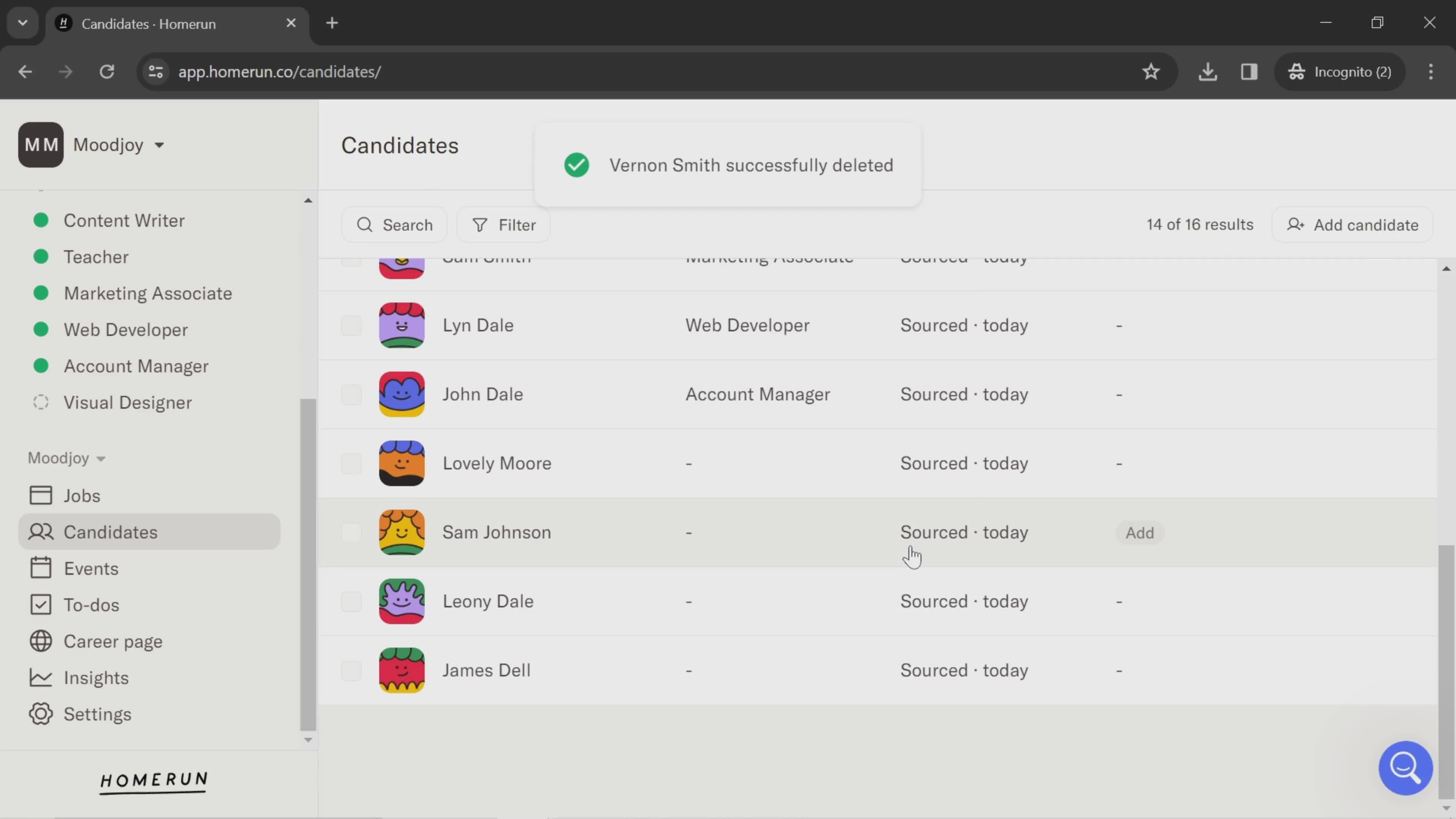Open the tab search dropdown
Screen dimensions: 1456x819
pyautogui.click(x=23, y=23)
